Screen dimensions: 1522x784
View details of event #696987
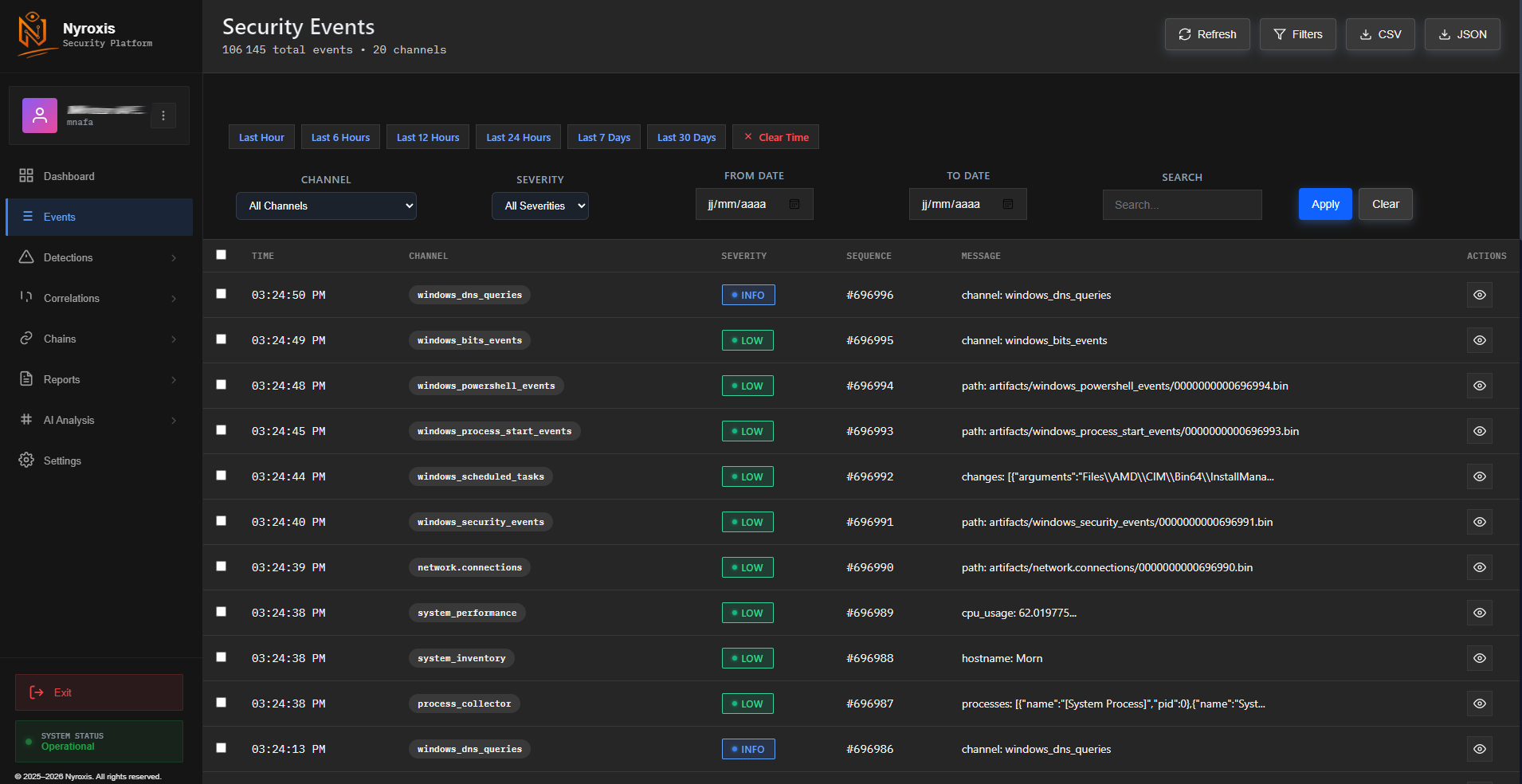[1480, 704]
